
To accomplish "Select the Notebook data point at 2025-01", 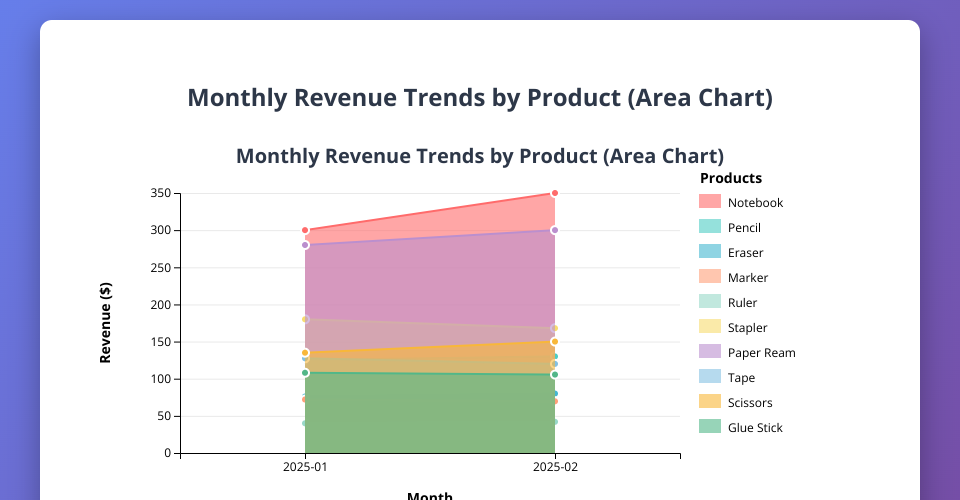I will pyautogui.click(x=305, y=231).
